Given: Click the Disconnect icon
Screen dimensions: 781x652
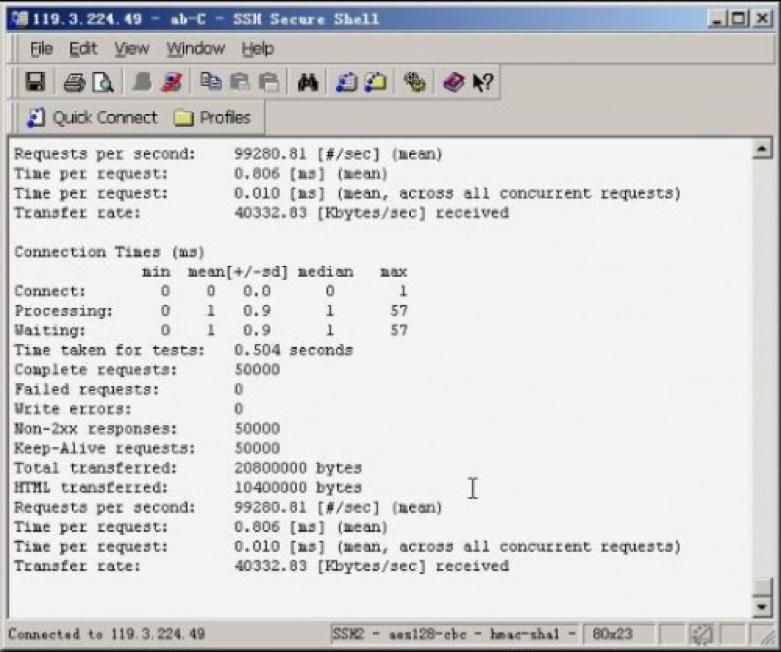Looking at the screenshot, I should click(172, 82).
